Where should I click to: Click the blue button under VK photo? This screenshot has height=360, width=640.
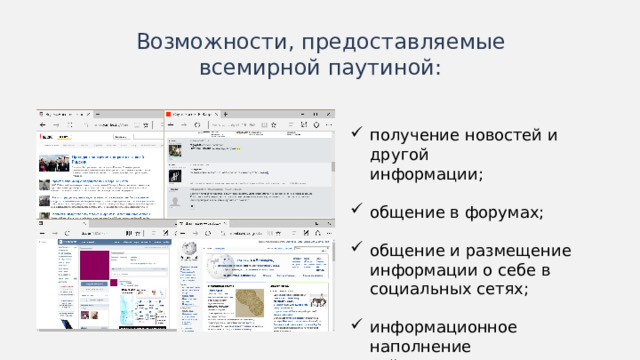94,284
